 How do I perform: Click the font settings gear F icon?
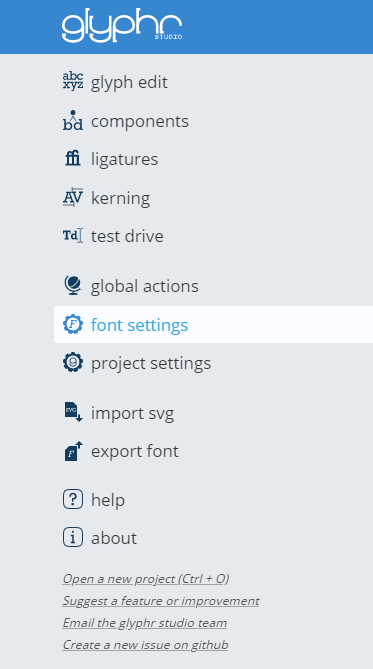[x=73, y=324]
